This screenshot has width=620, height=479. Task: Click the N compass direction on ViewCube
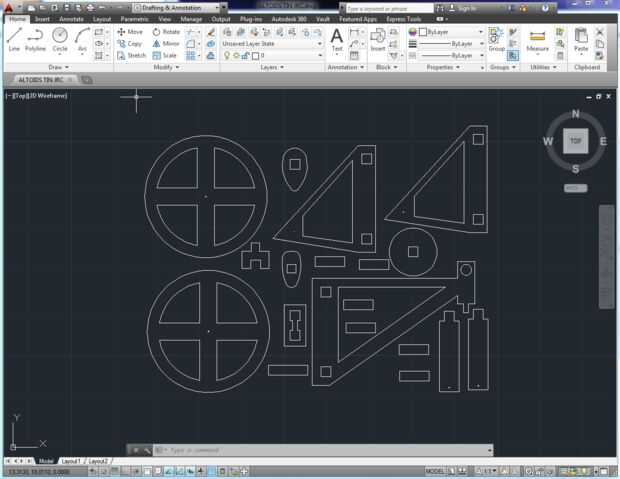pyautogui.click(x=576, y=114)
